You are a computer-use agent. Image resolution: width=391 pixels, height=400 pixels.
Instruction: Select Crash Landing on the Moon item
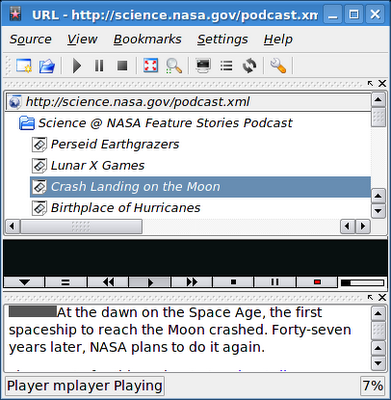coord(200,187)
